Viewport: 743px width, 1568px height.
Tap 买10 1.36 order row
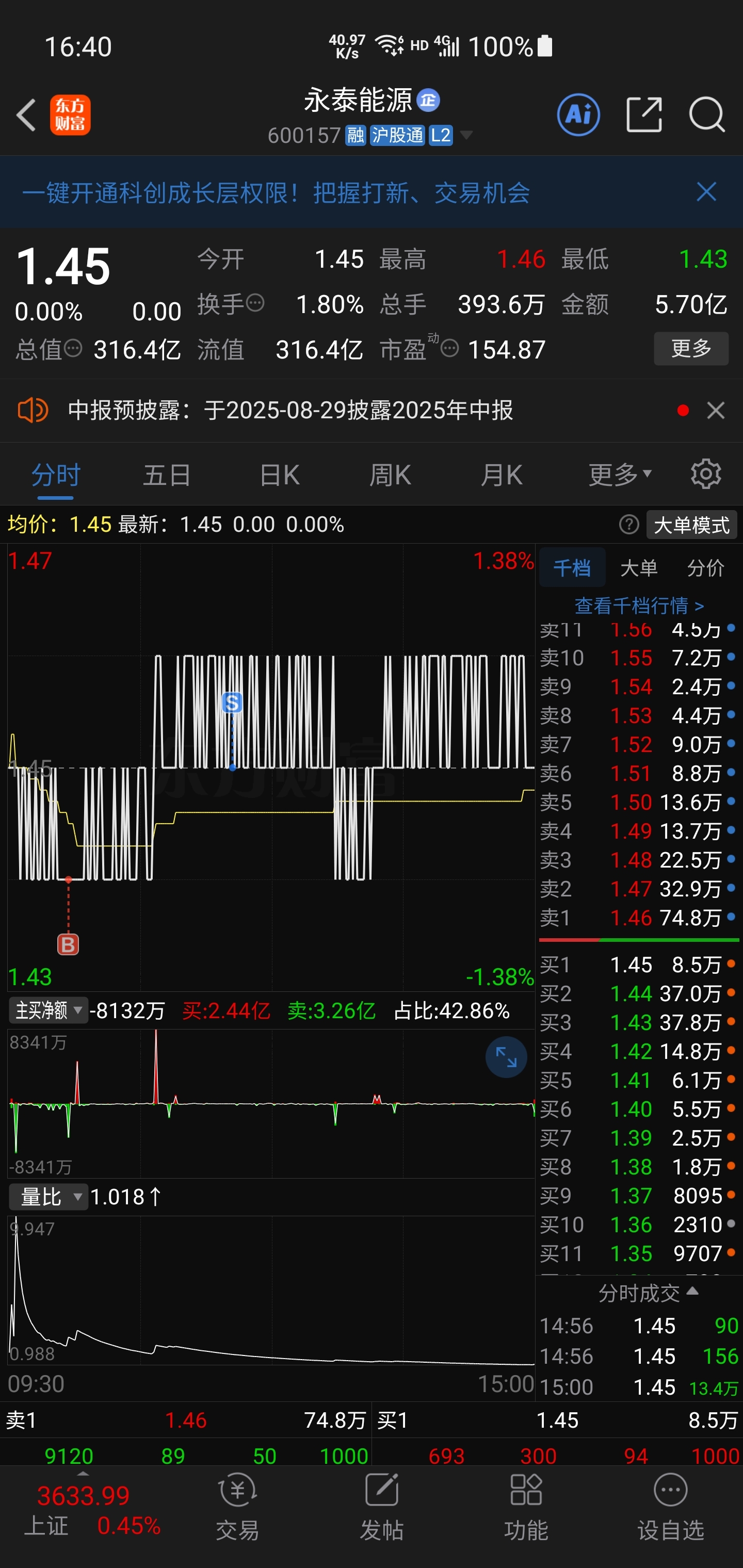(638, 1224)
